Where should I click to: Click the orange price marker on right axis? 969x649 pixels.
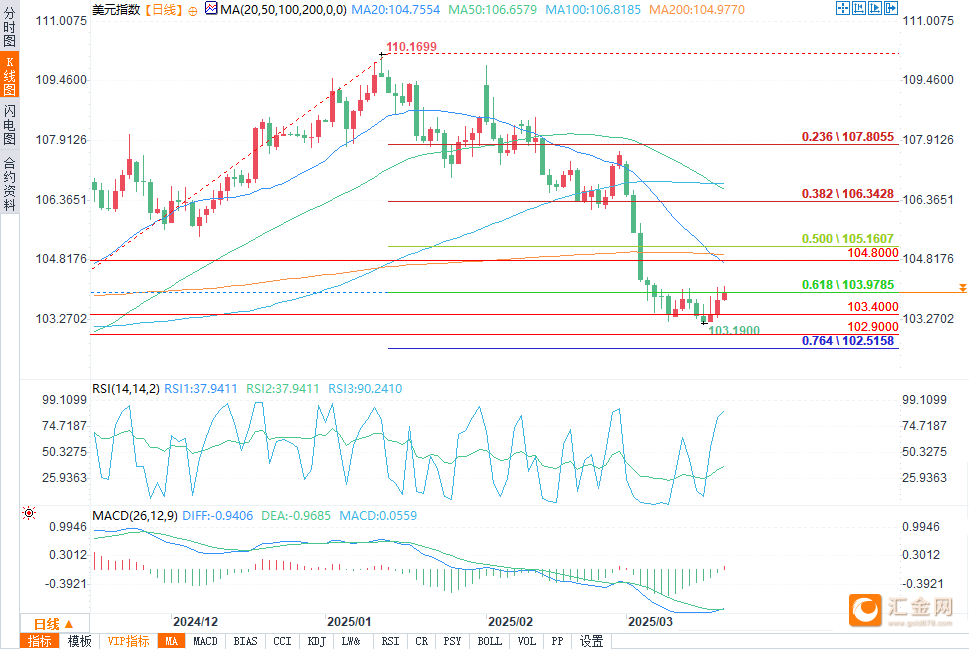click(x=962, y=288)
